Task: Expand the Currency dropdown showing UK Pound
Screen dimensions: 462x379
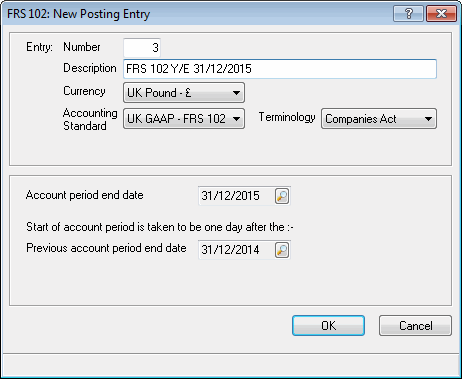Action: point(184,93)
